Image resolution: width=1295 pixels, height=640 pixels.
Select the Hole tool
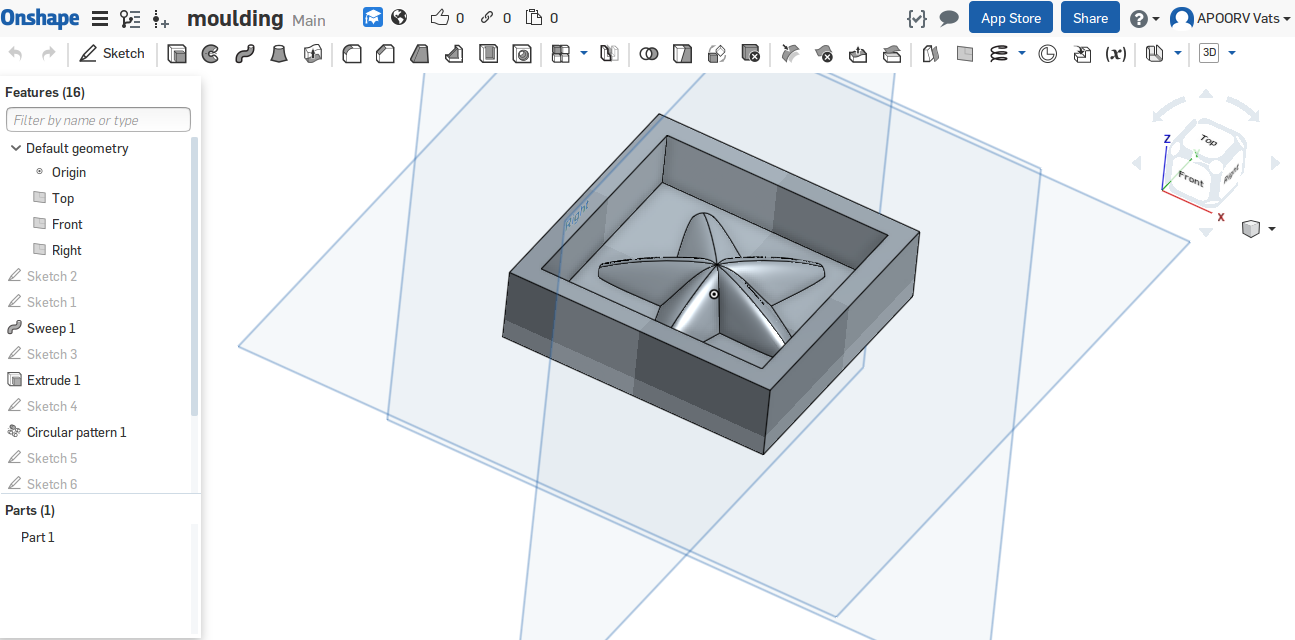click(522, 54)
